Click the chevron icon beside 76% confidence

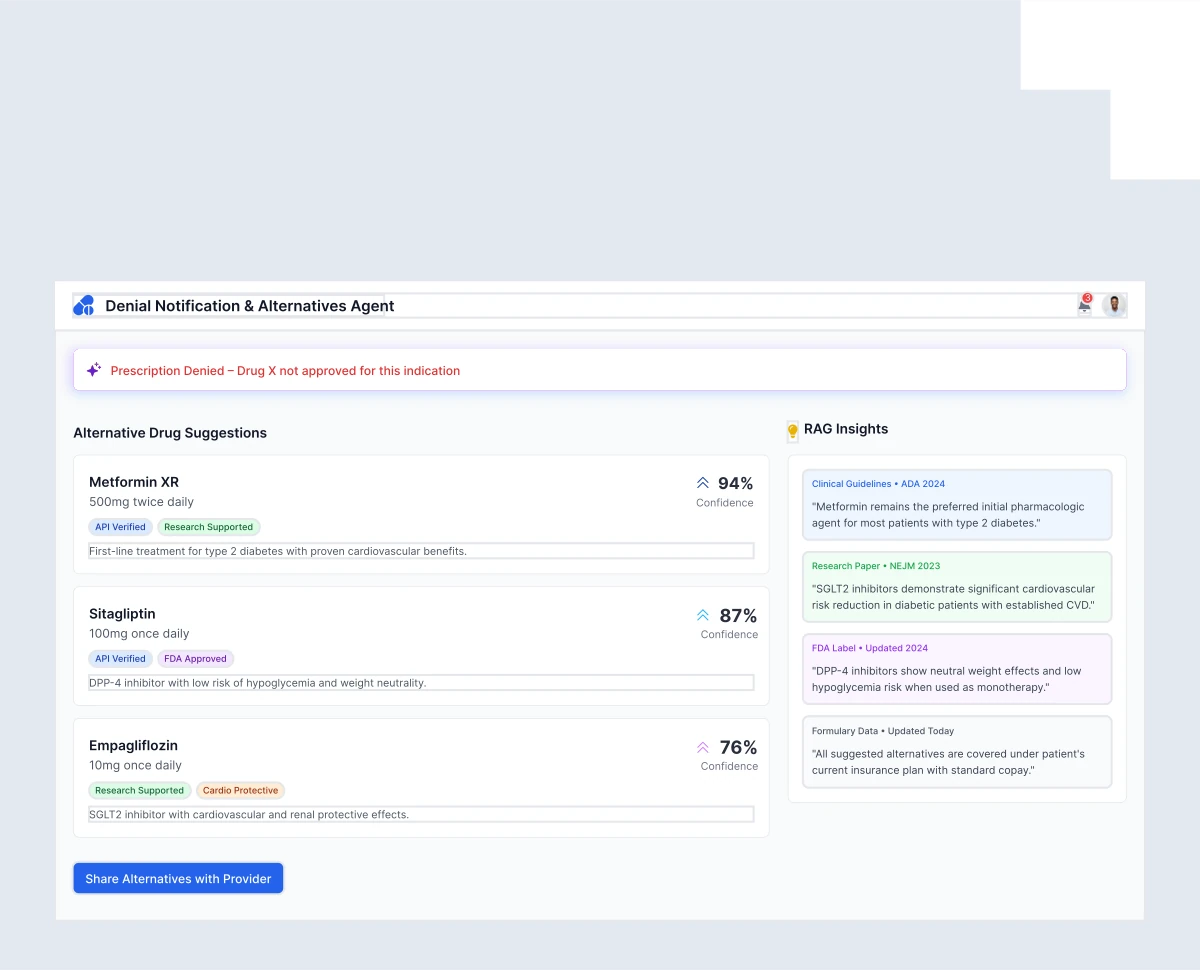tap(703, 747)
